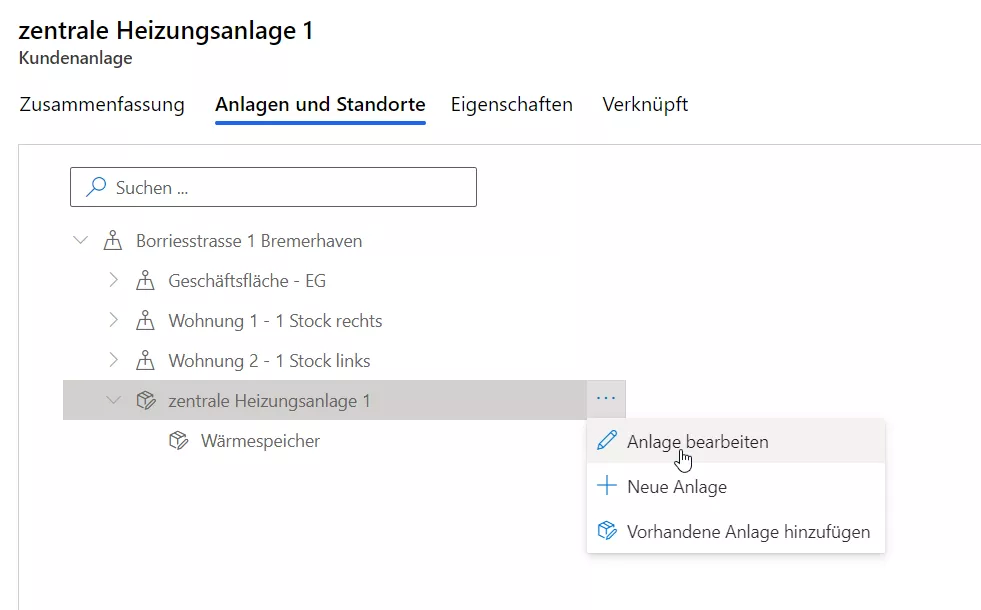This screenshot has width=981, height=610.
Task: Choose Anlage bearbeiten from the context menu
Action: pos(697,441)
